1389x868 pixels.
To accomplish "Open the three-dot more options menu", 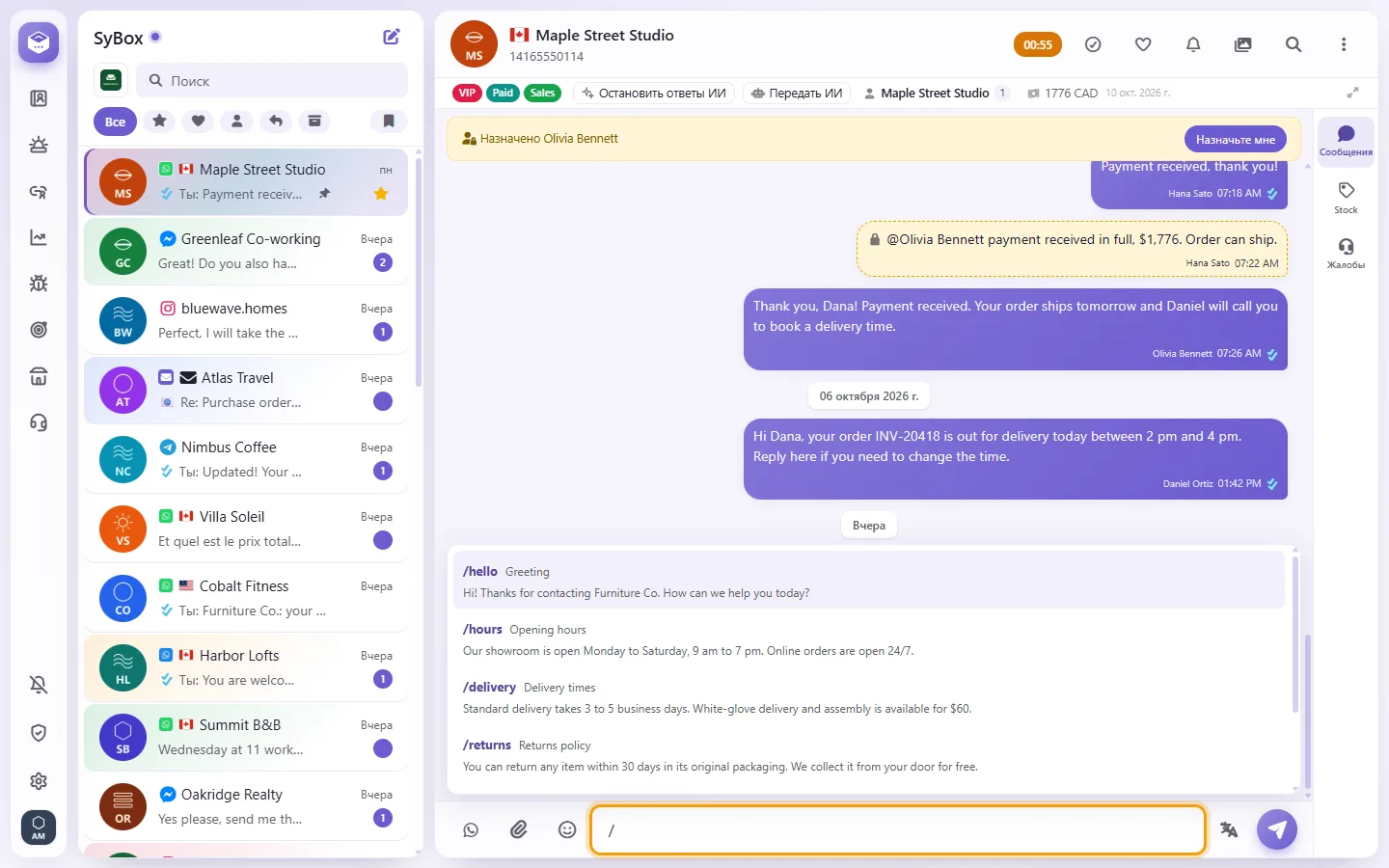I will (1344, 44).
